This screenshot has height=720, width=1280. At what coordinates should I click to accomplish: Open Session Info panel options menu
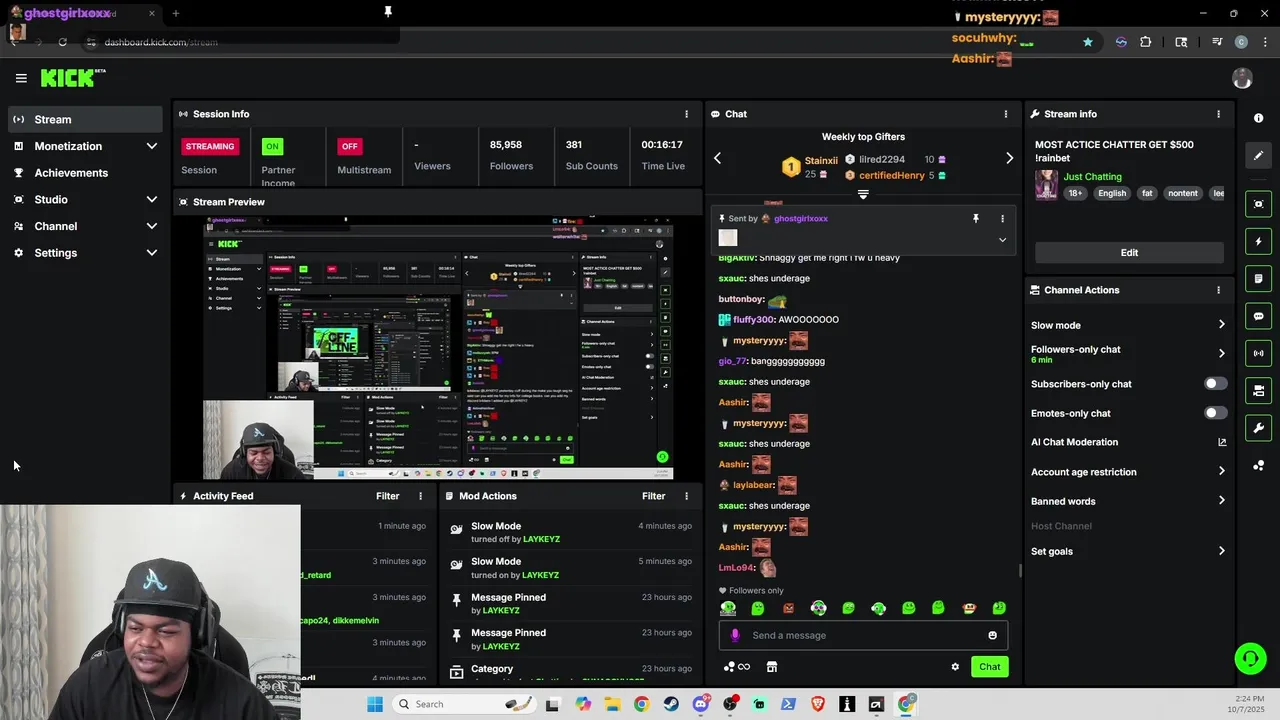pos(686,114)
